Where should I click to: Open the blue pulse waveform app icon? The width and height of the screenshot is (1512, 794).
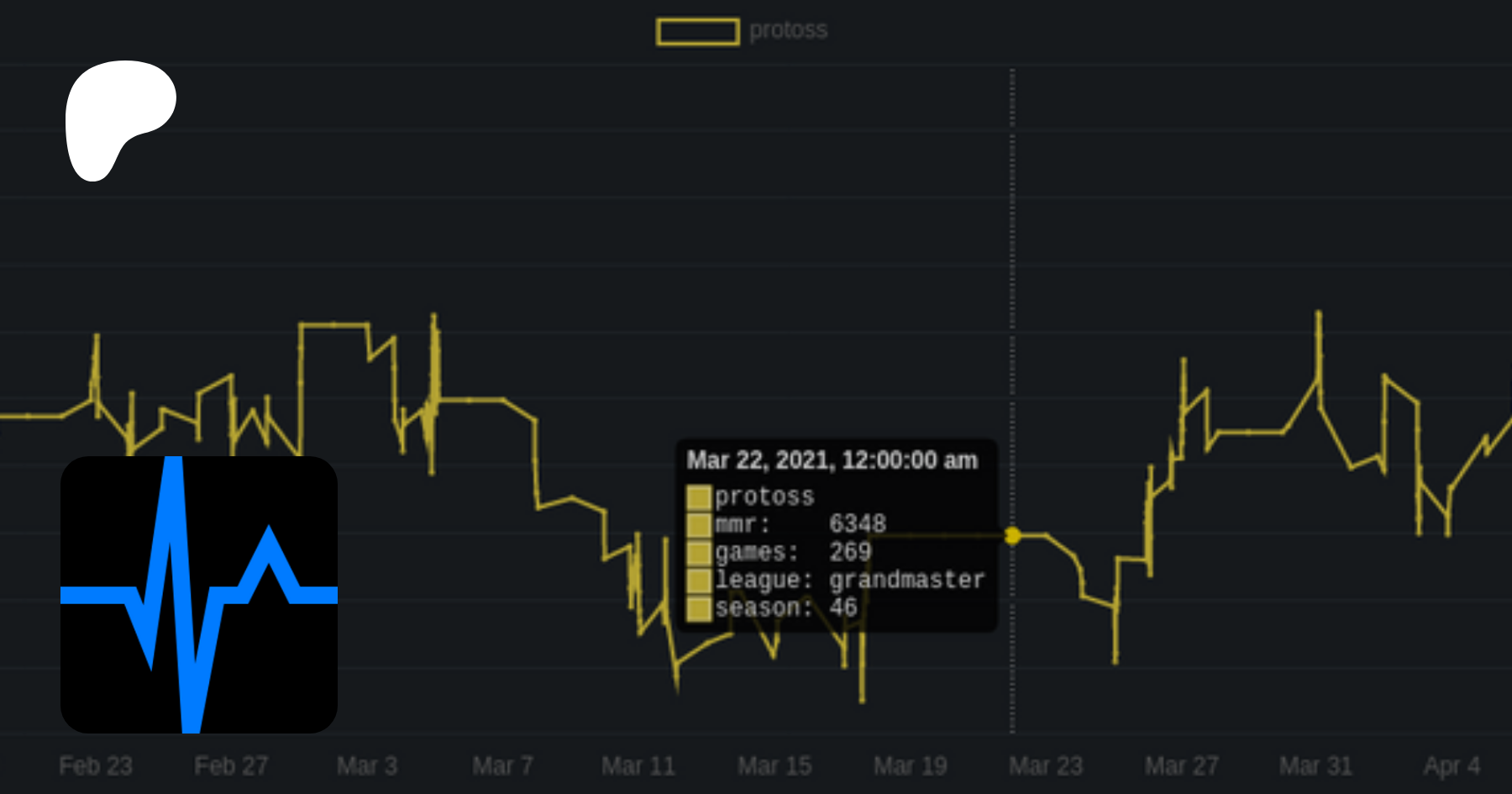click(x=199, y=595)
